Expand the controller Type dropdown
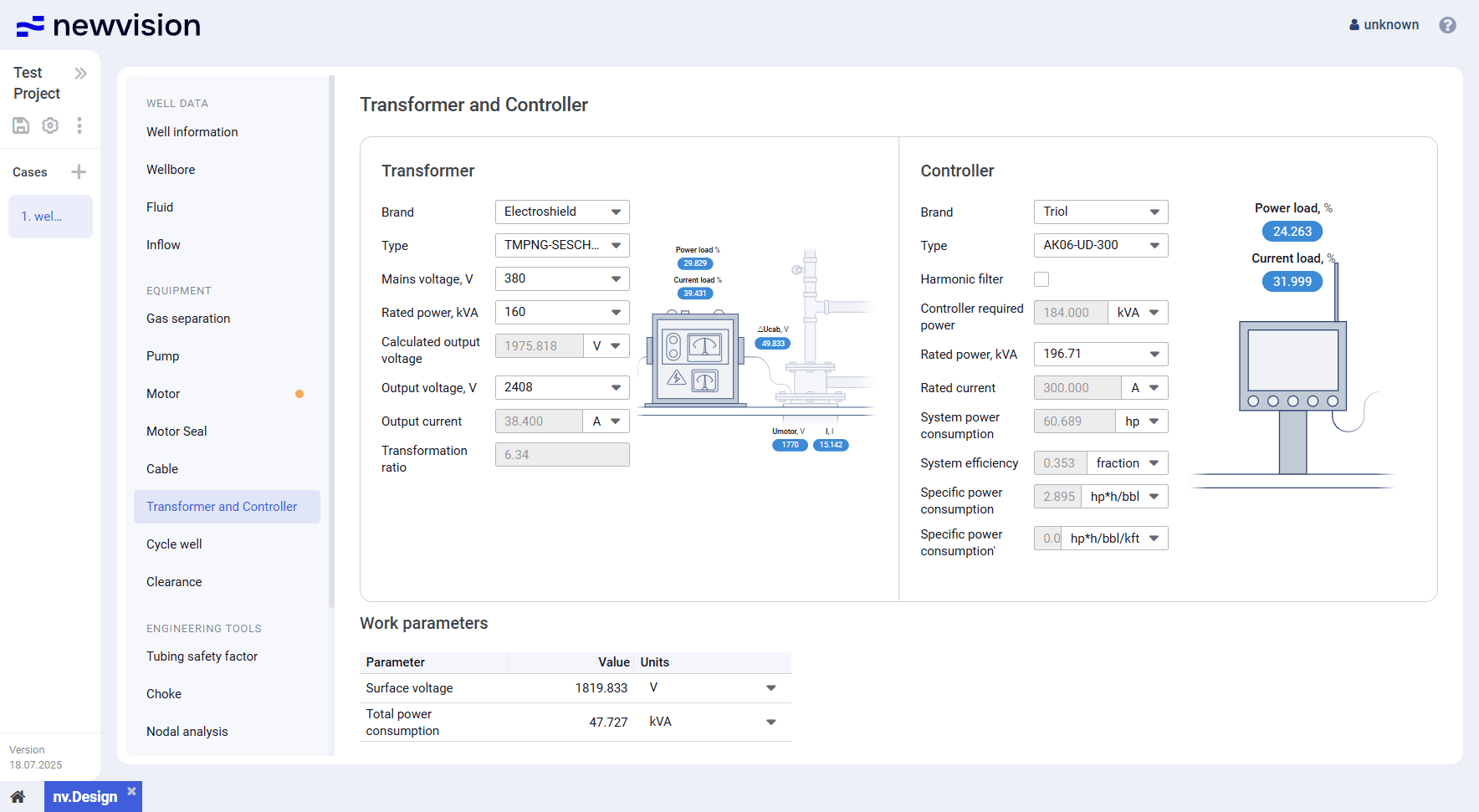The width and height of the screenshot is (1479, 812). click(x=1100, y=246)
